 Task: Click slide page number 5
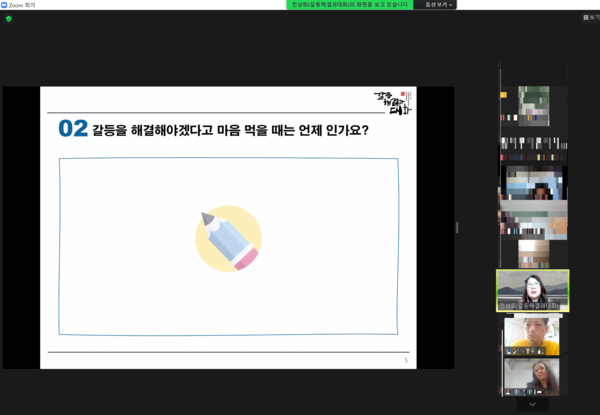coord(405,360)
